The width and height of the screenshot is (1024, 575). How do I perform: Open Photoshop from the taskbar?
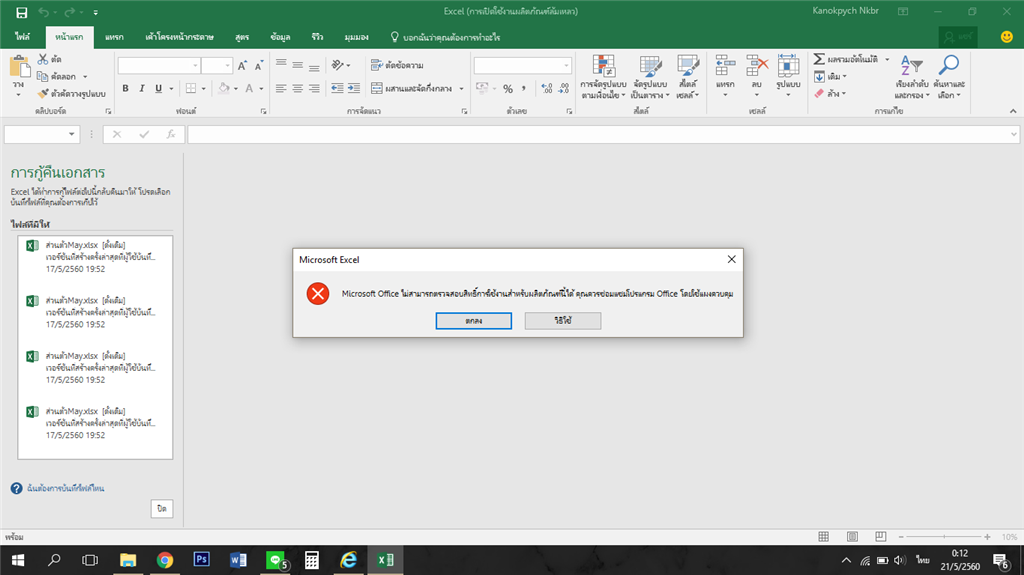[x=201, y=560]
